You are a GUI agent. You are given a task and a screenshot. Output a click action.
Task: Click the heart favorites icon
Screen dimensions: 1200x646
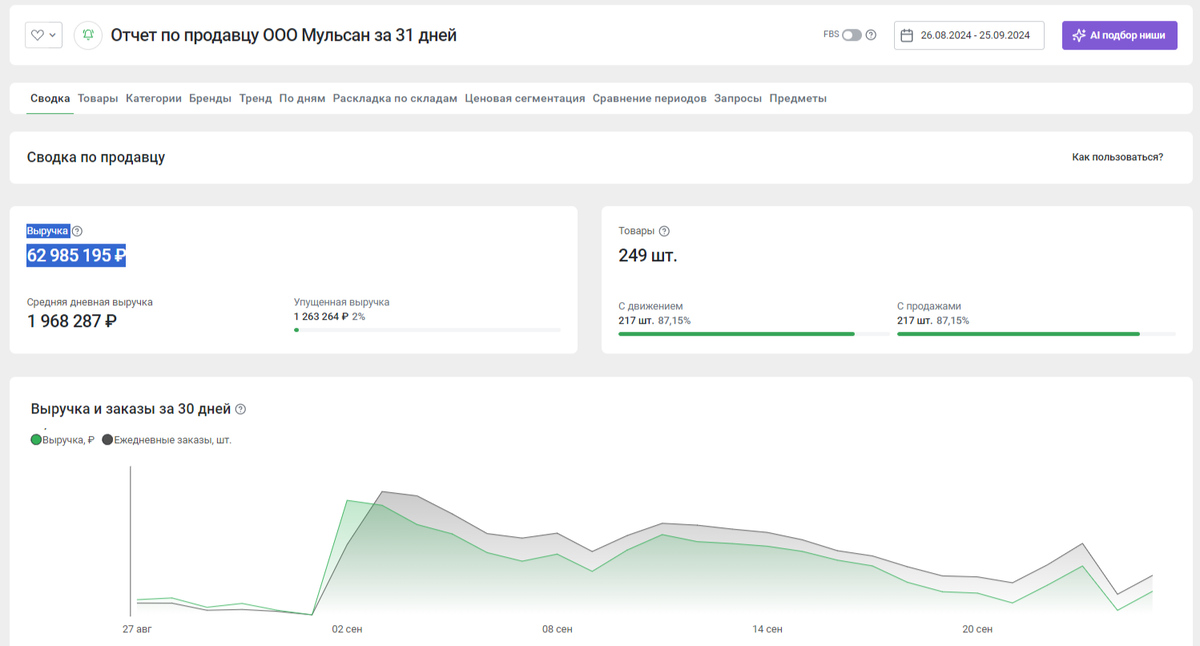click(x=37, y=35)
